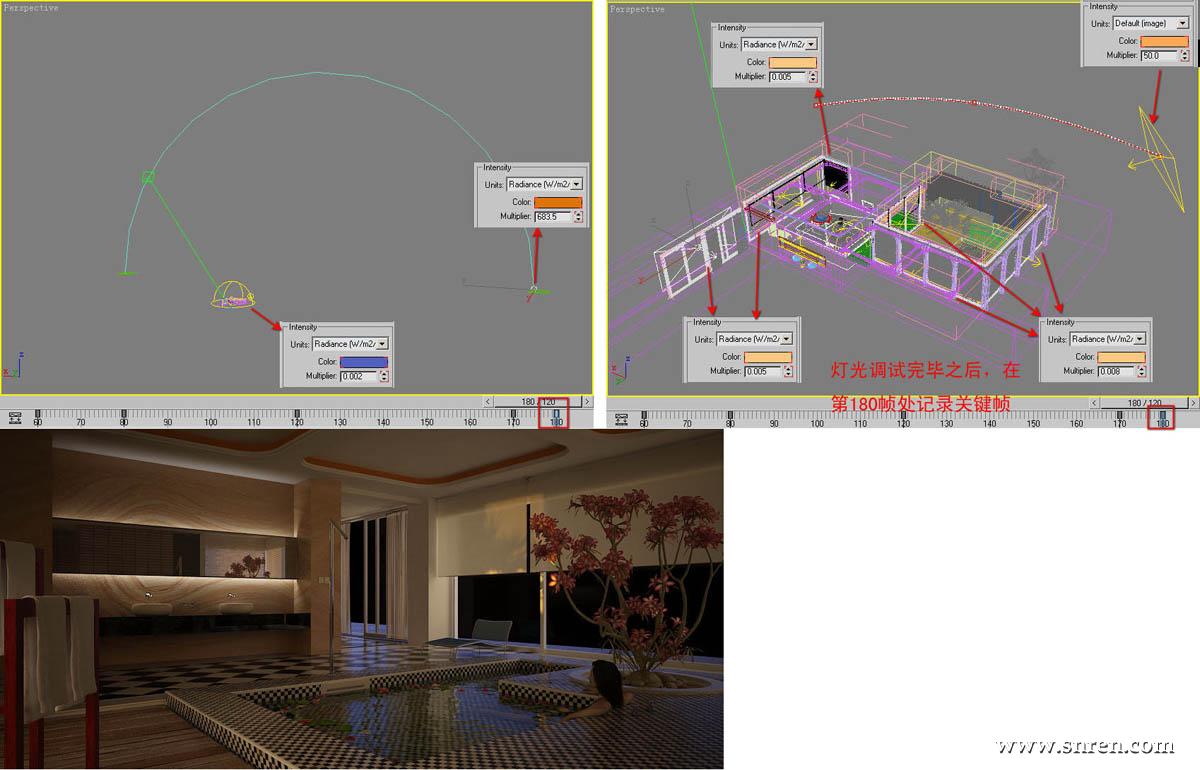This screenshot has height=770, width=1200.
Task: Click the Multiplier field showing 0.002
Action: click(x=358, y=376)
